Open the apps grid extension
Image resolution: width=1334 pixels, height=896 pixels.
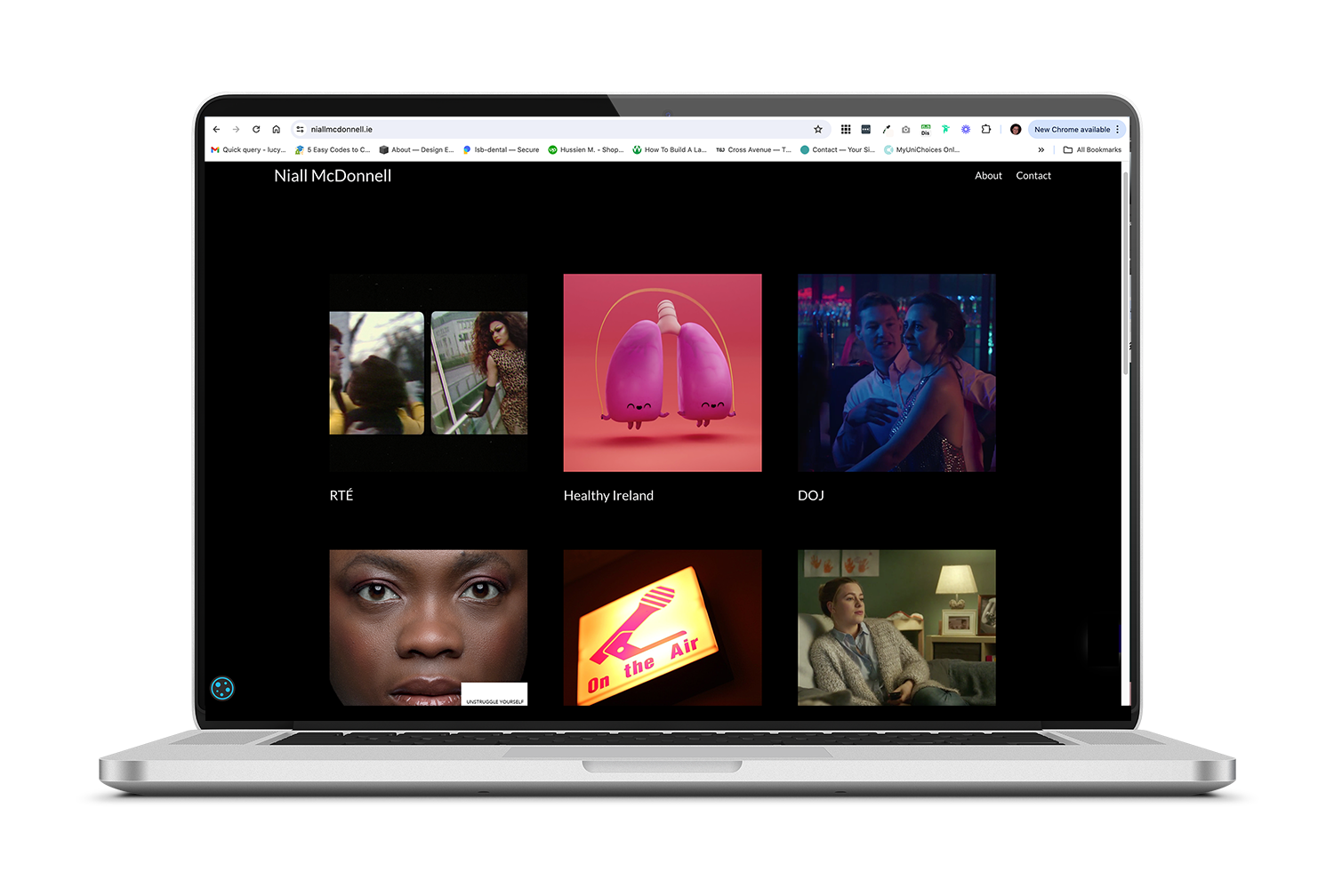846,129
